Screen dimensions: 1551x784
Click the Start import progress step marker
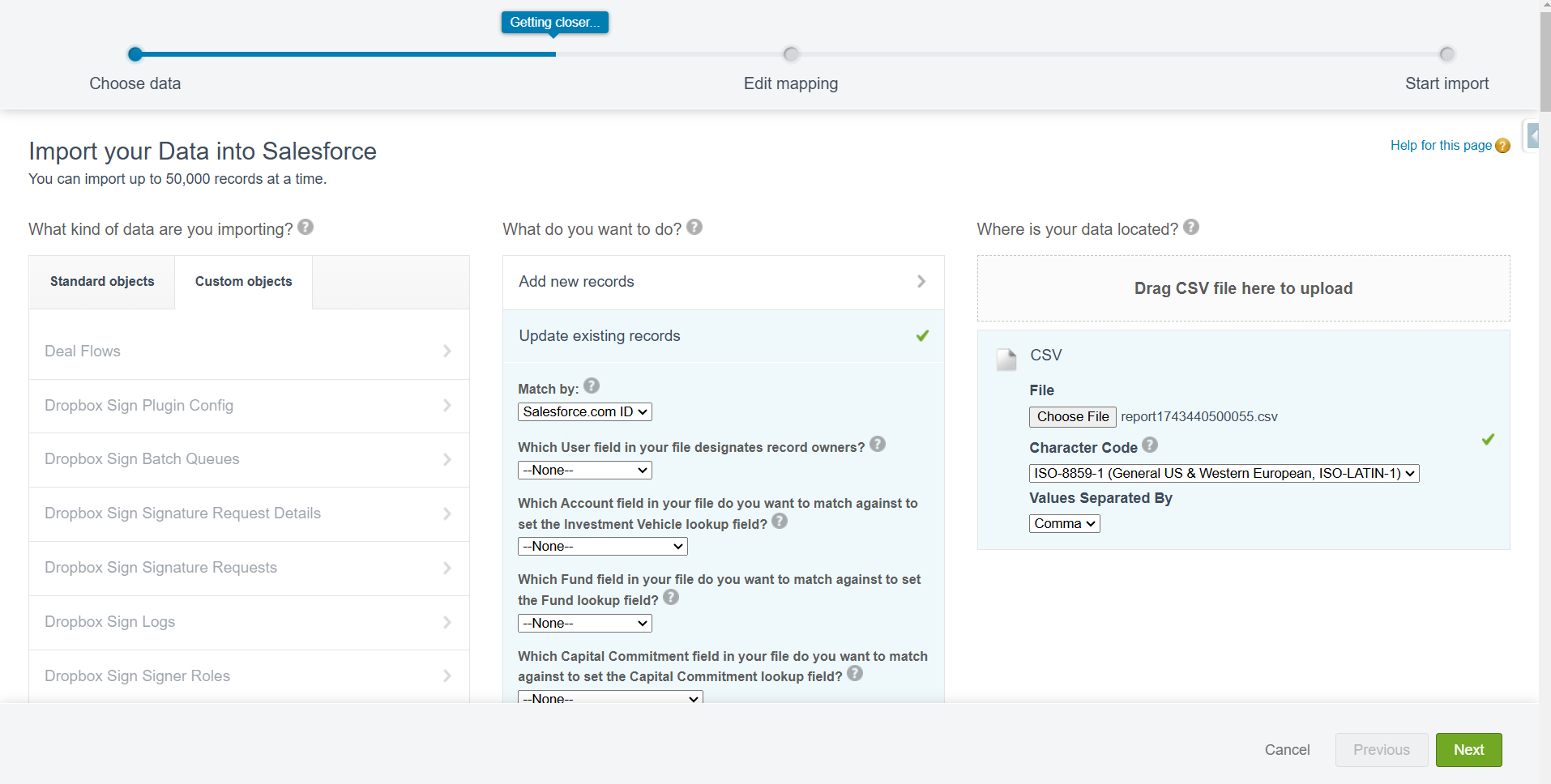(1446, 54)
